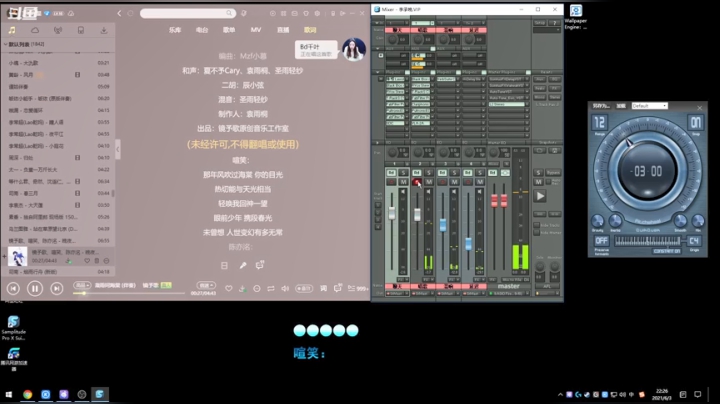Seek using the song progress slider
720x404 pixels.
point(129,293)
